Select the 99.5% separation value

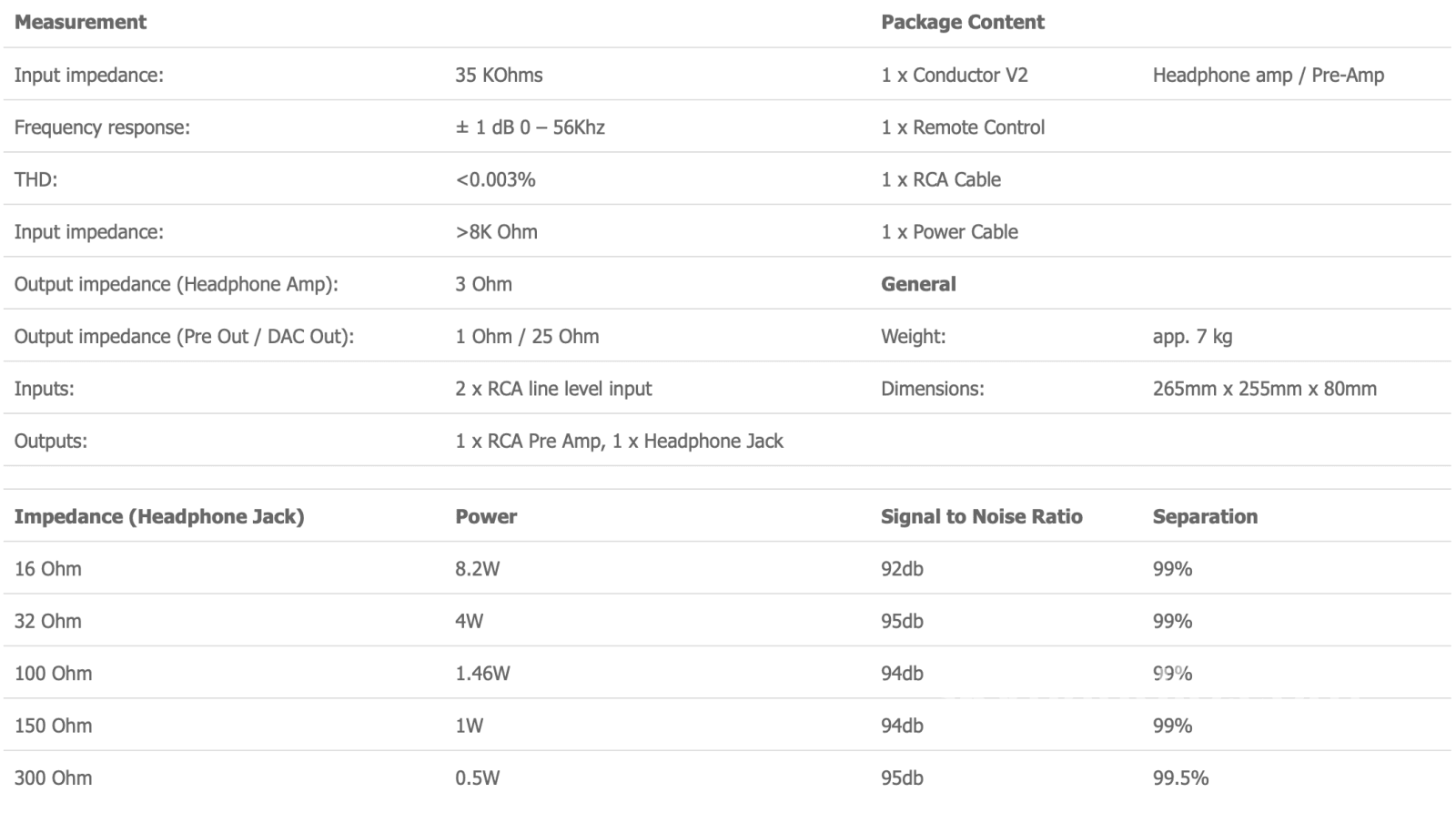pyautogui.click(x=1180, y=778)
